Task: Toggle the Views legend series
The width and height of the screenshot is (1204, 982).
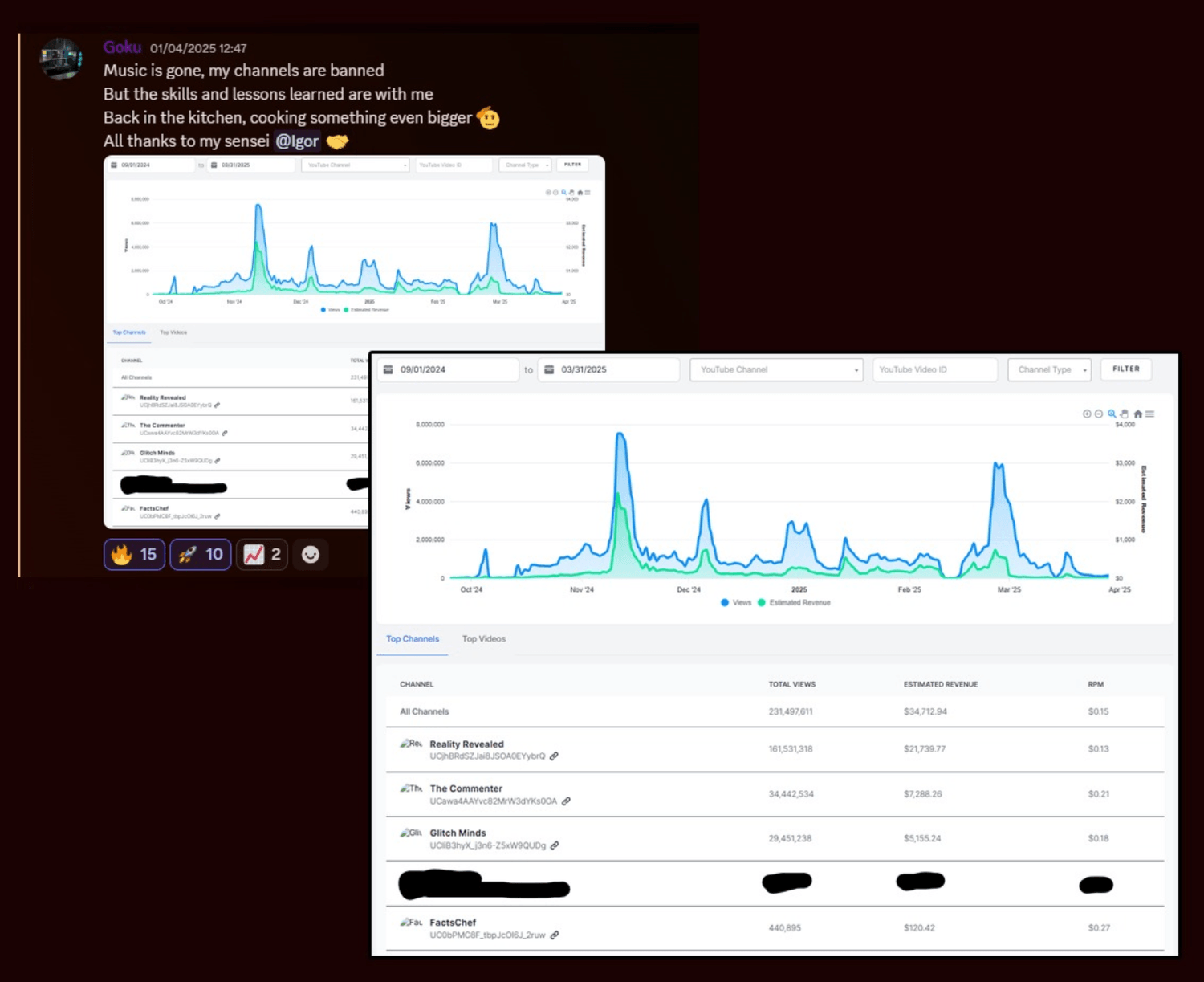Action: coord(736,603)
